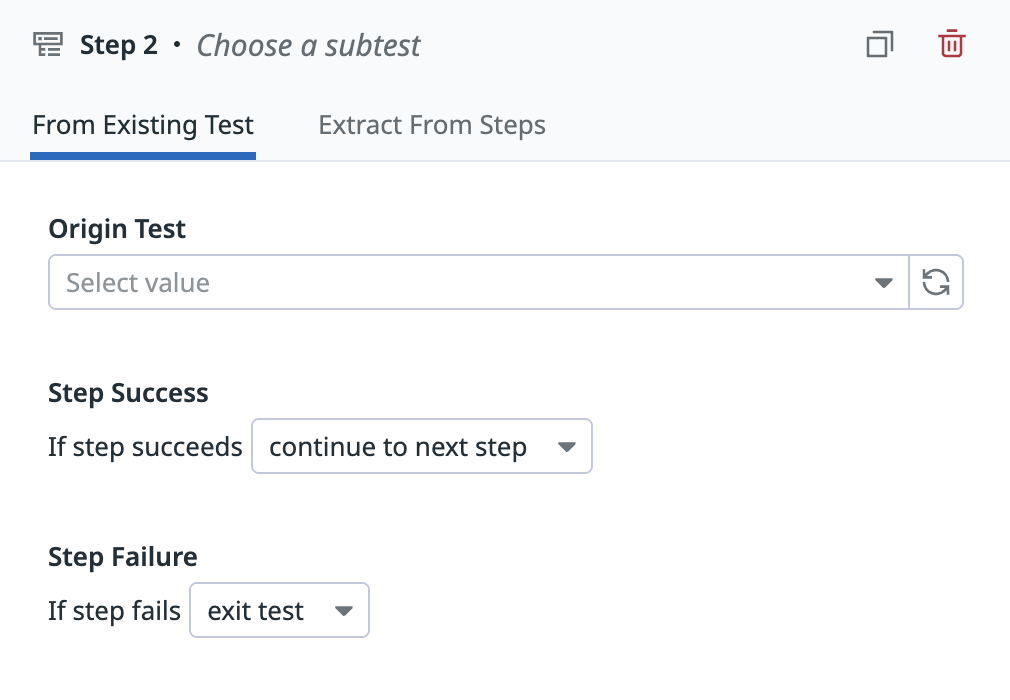Duplicate Step 2 using the copy icon

tap(879, 44)
